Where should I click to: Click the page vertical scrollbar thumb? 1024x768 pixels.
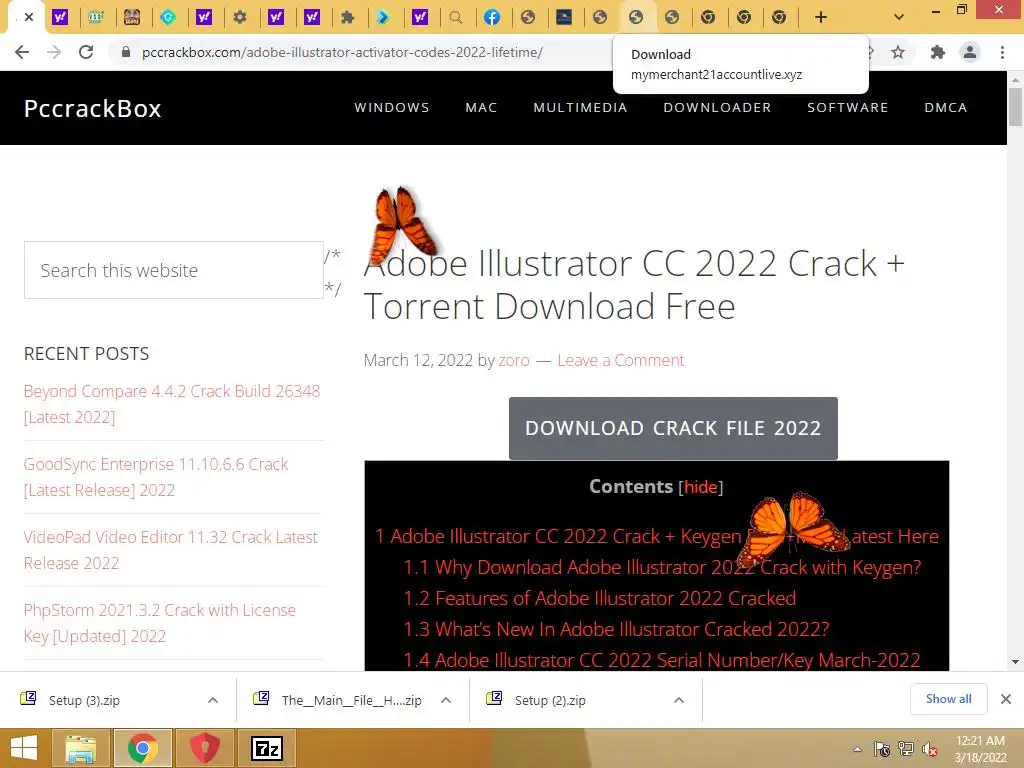[x=1015, y=106]
